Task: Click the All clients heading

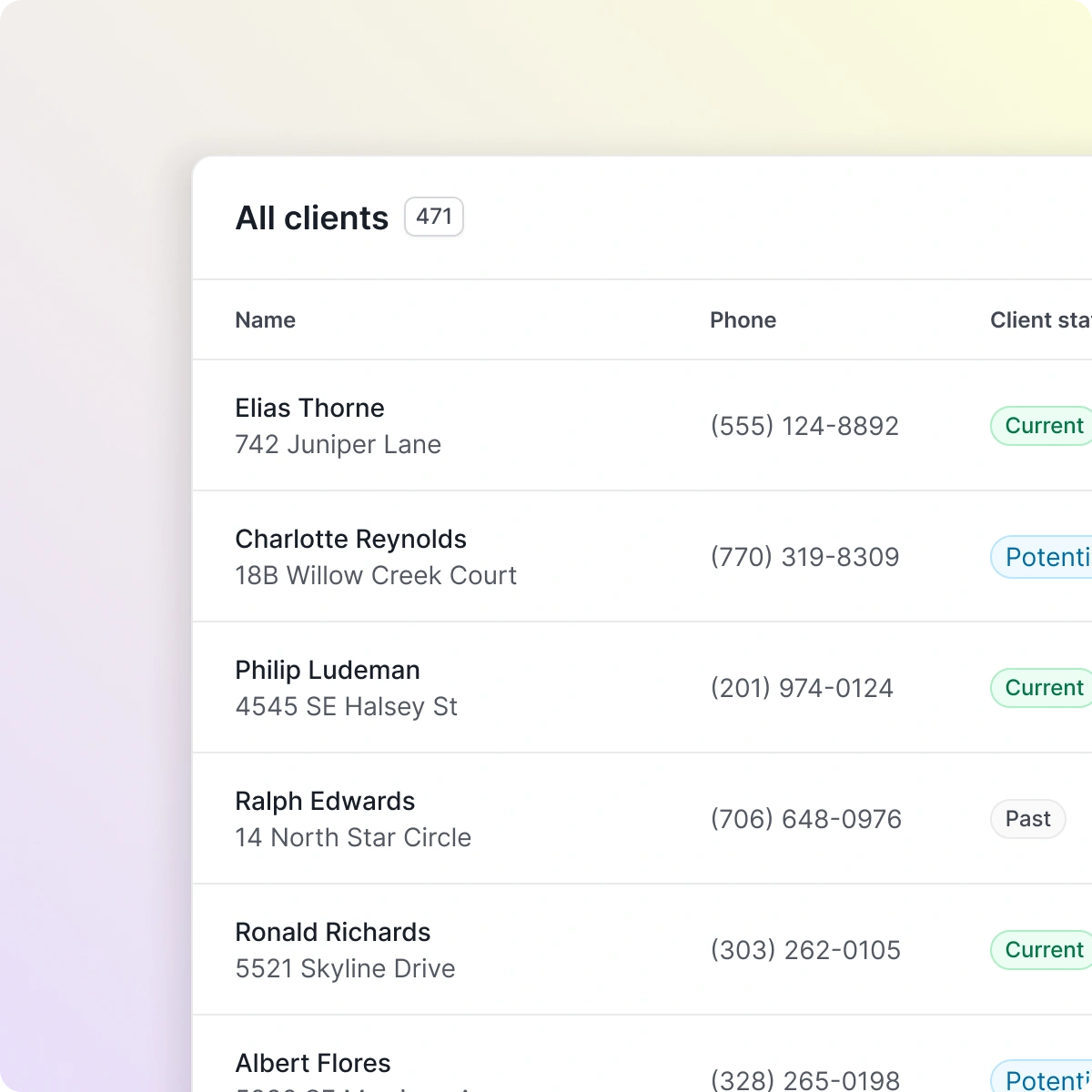Action: (311, 217)
